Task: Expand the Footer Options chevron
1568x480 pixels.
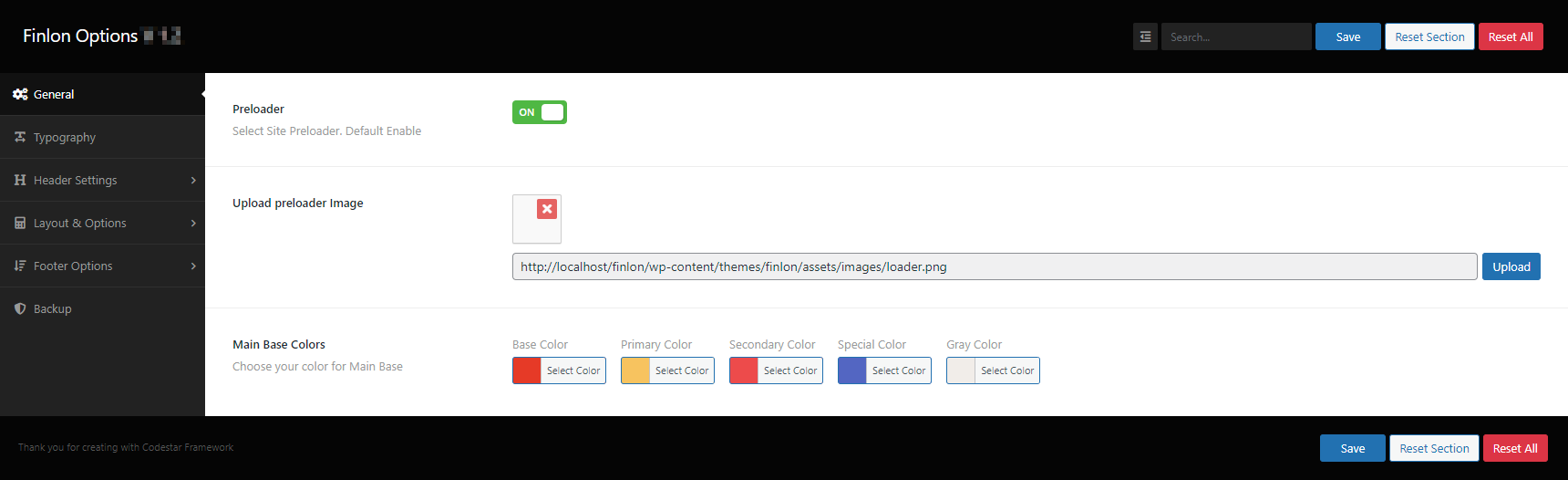Action: coord(193,266)
